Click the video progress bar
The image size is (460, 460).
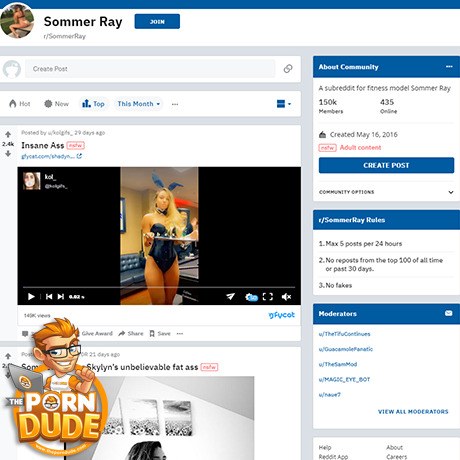click(159, 287)
